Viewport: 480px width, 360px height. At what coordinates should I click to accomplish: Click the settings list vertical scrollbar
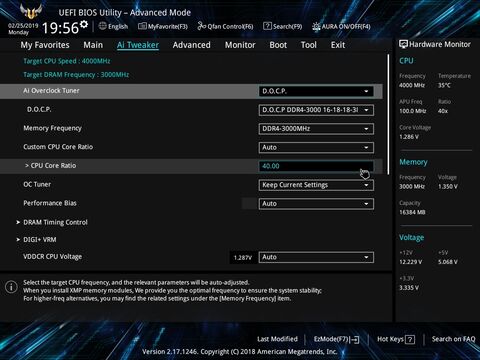(x=388, y=114)
